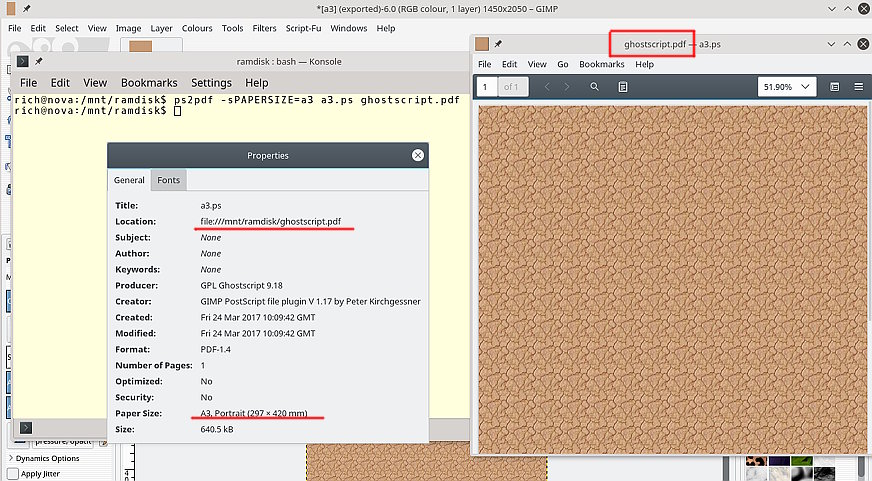This screenshot has width=872, height=481.
Task: Expand the Dynamics Options section
Action: coord(10,458)
